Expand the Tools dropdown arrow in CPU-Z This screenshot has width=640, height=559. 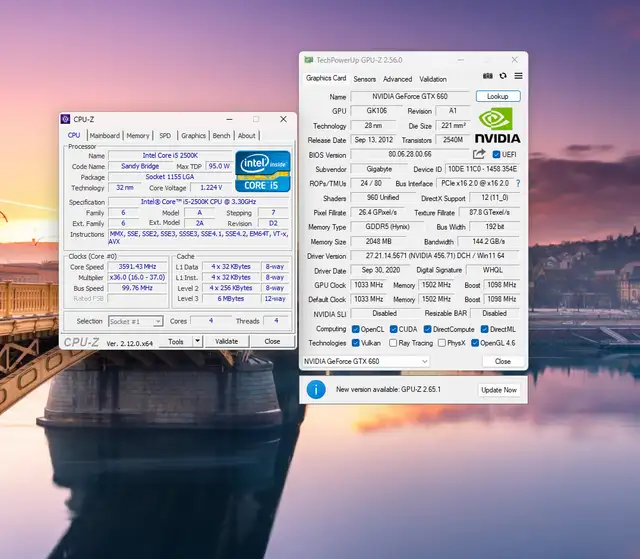(197, 341)
